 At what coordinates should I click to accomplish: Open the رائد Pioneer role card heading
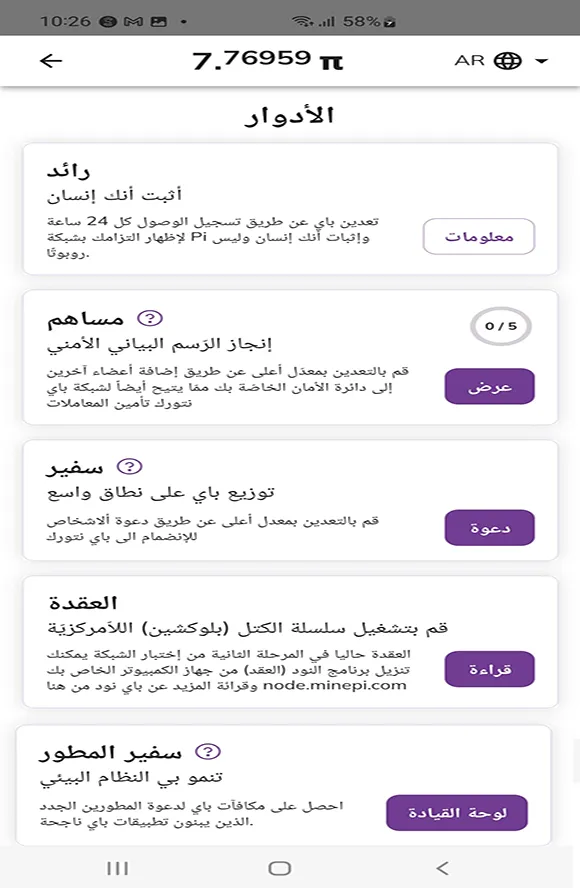69,170
